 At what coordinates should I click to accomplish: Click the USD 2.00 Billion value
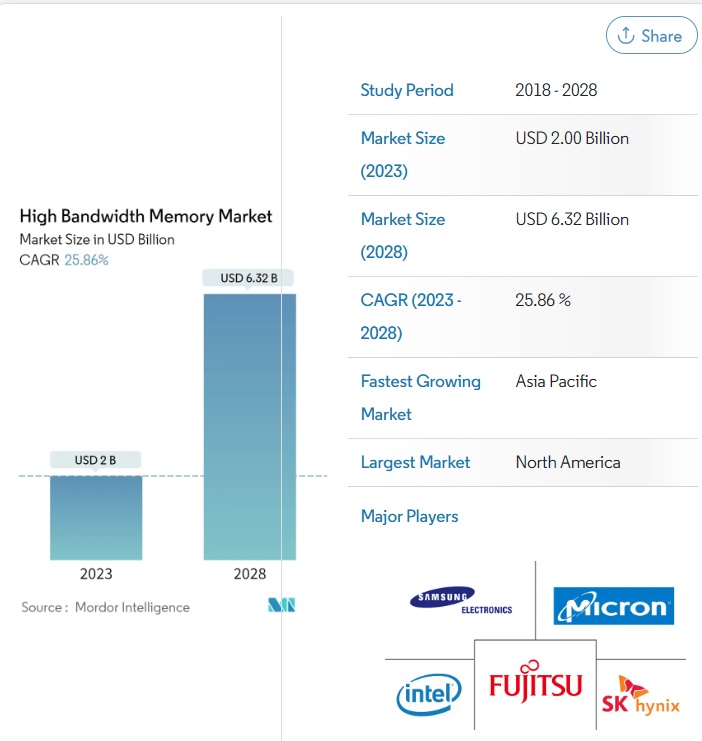[x=572, y=138]
